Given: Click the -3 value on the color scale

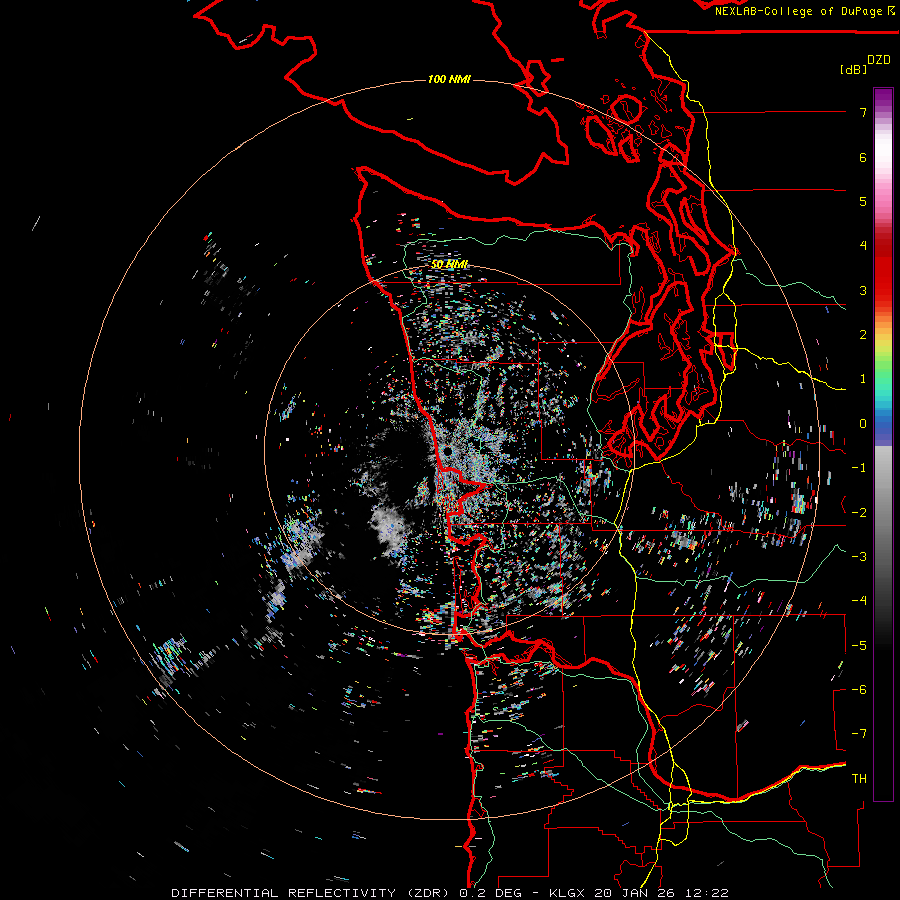Looking at the screenshot, I should click(859, 557).
